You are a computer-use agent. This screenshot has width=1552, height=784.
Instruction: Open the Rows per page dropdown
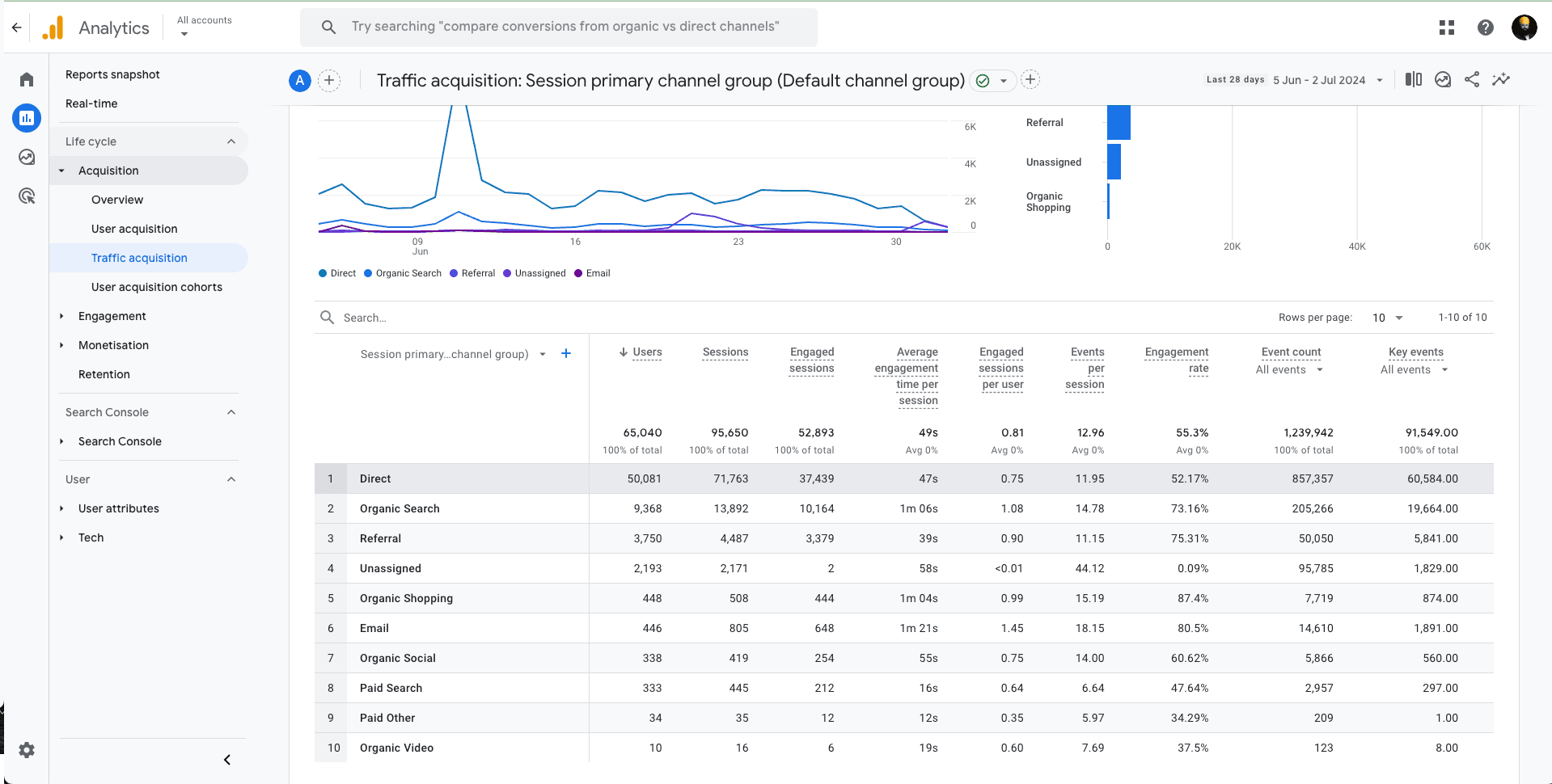[1388, 318]
